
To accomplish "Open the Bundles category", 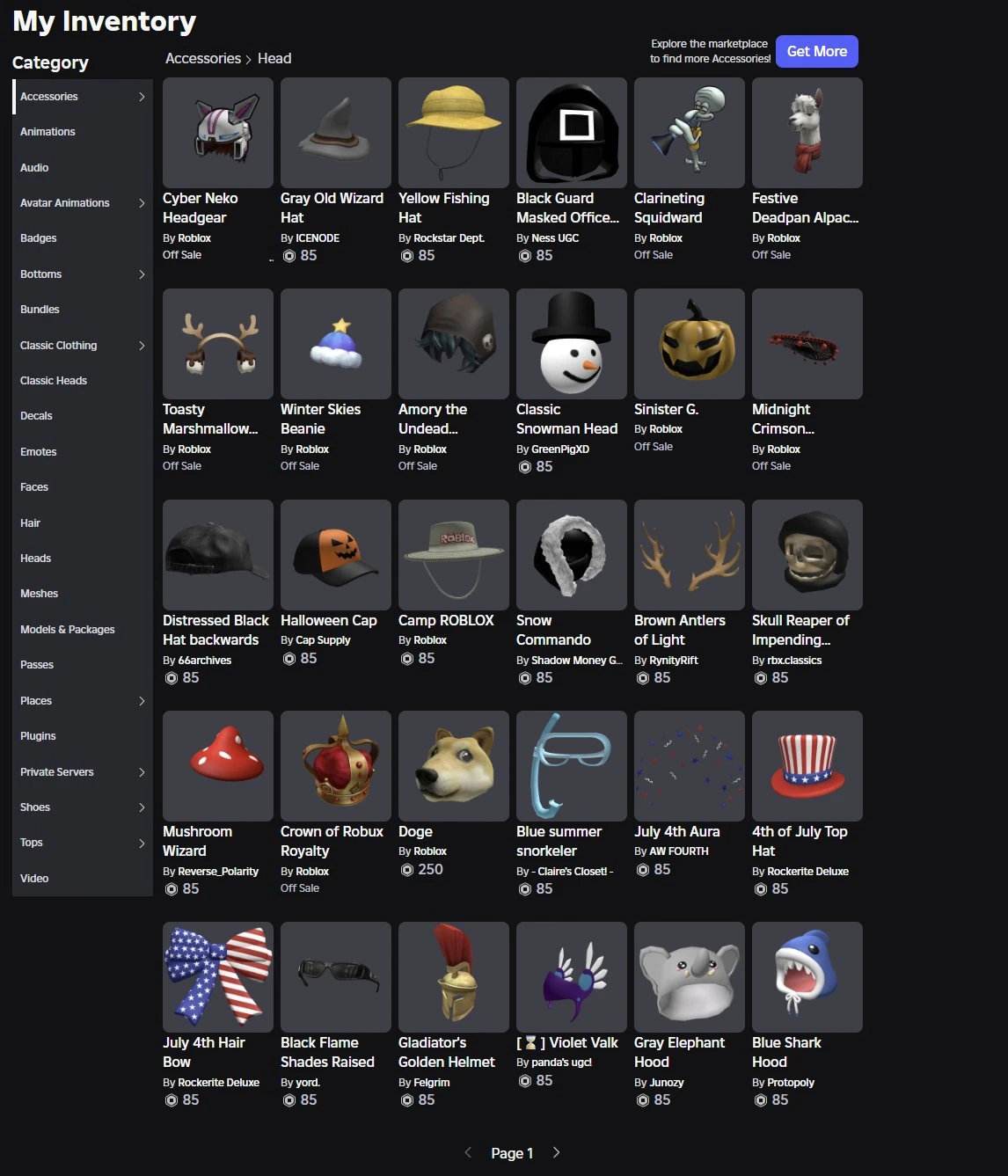I will 83,310.
